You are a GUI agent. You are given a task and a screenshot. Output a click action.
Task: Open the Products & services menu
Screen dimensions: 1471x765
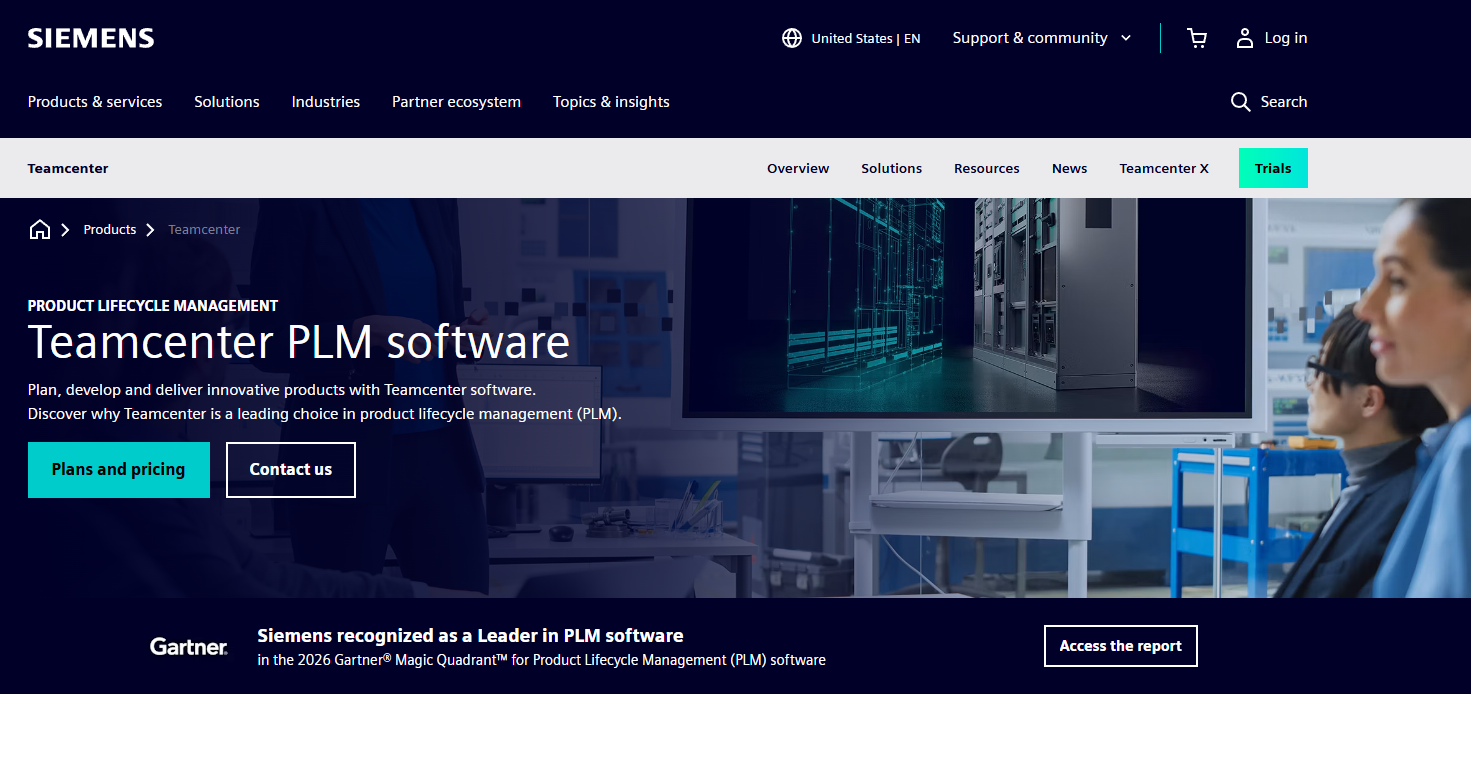95,102
